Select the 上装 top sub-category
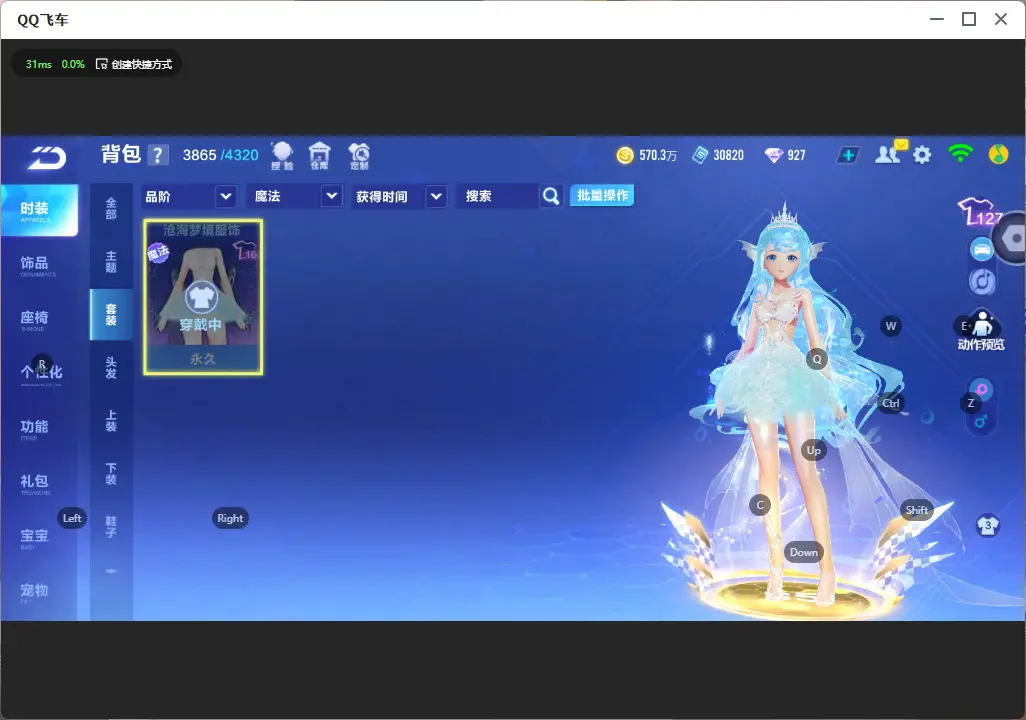This screenshot has height=720, width=1026. click(111, 421)
